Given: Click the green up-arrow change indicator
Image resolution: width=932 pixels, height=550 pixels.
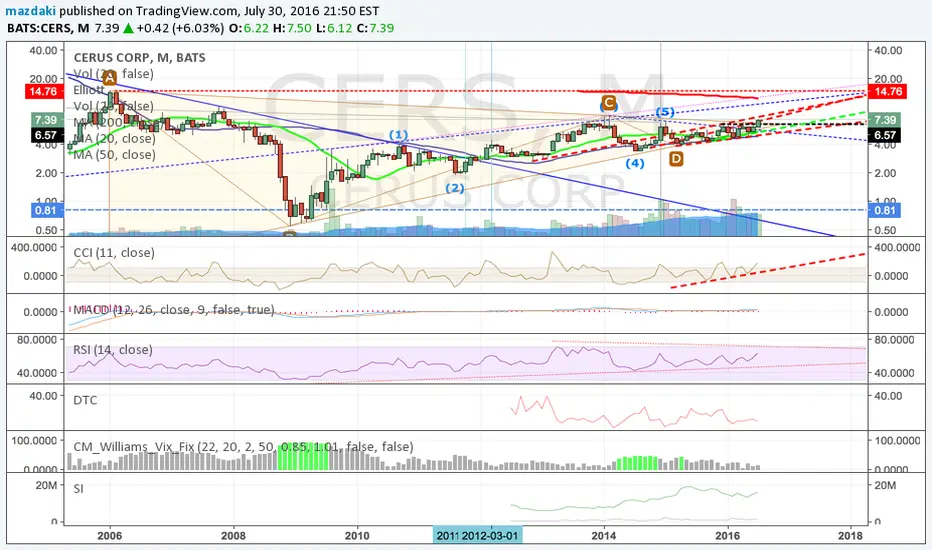Looking at the screenshot, I should (x=128, y=28).
